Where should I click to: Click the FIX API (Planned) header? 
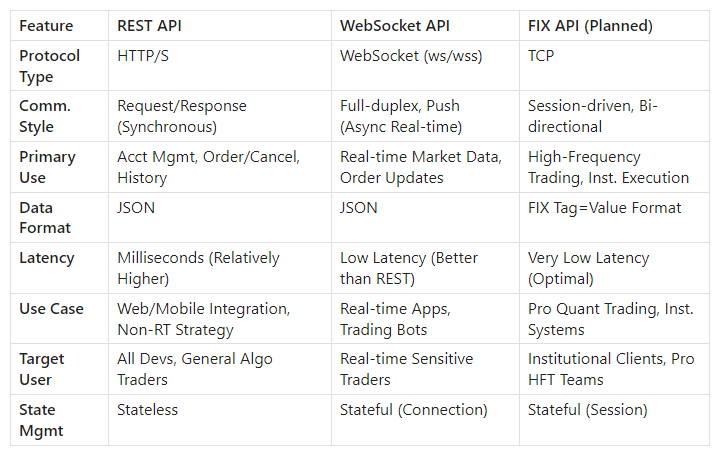(x=614, y=26)
